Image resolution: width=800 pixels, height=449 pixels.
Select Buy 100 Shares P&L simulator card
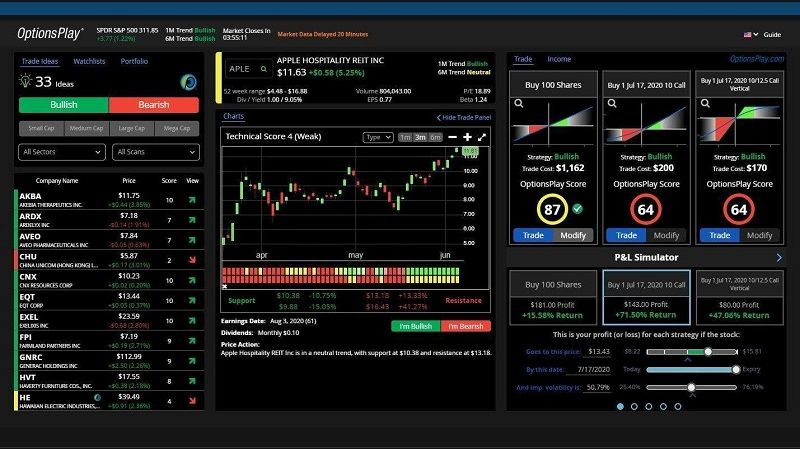pyautogui.click(x=553, y=297)
